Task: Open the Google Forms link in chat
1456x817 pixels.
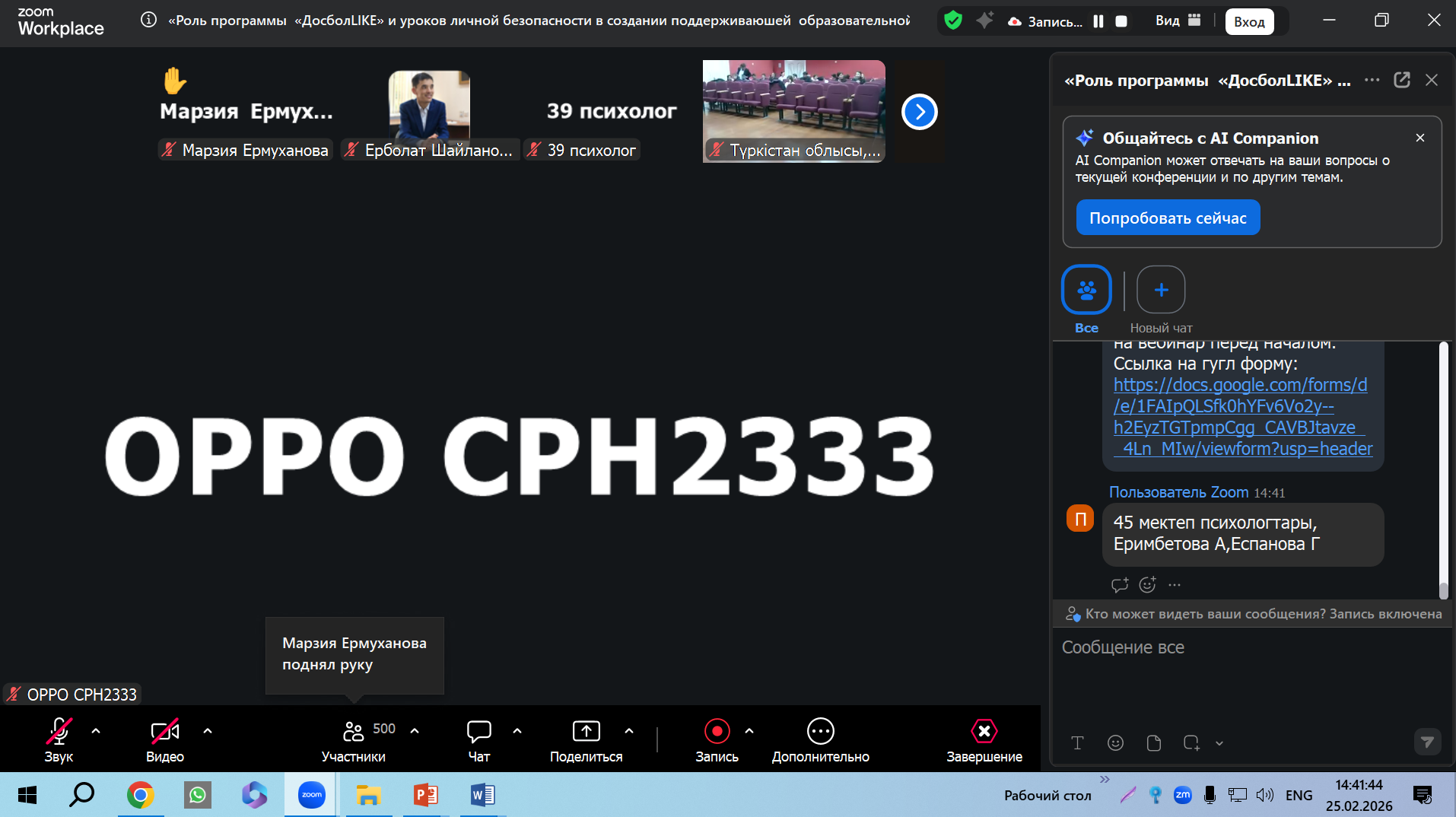Action: (1242, 416)
